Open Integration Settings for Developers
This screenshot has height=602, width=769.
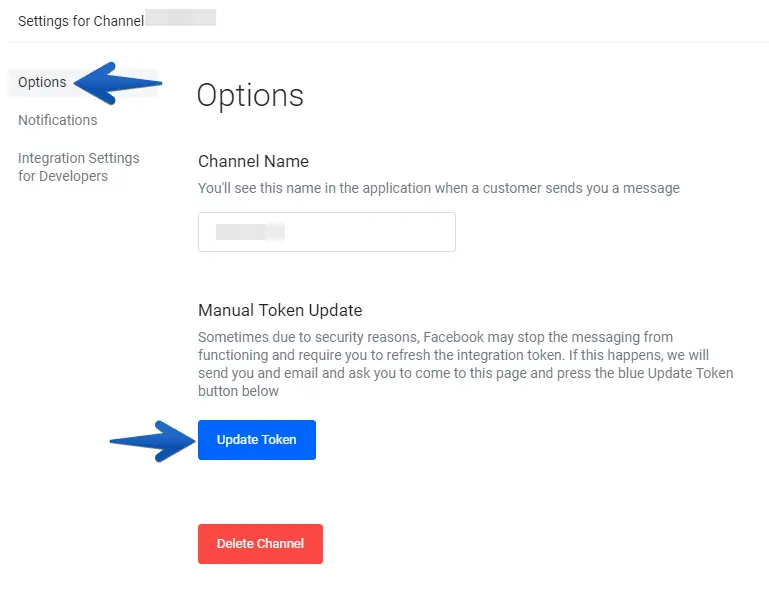tap(78, 167)
